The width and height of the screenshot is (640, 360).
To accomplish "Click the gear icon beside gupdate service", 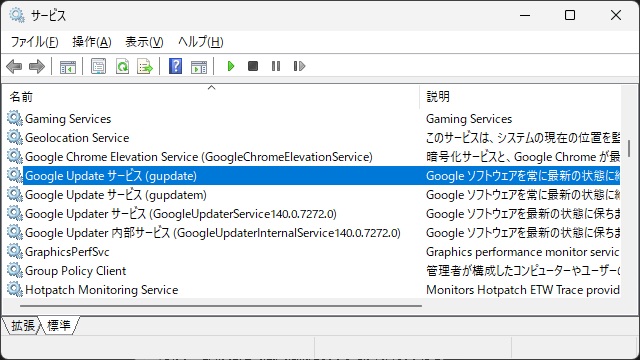I will [15, 176].
